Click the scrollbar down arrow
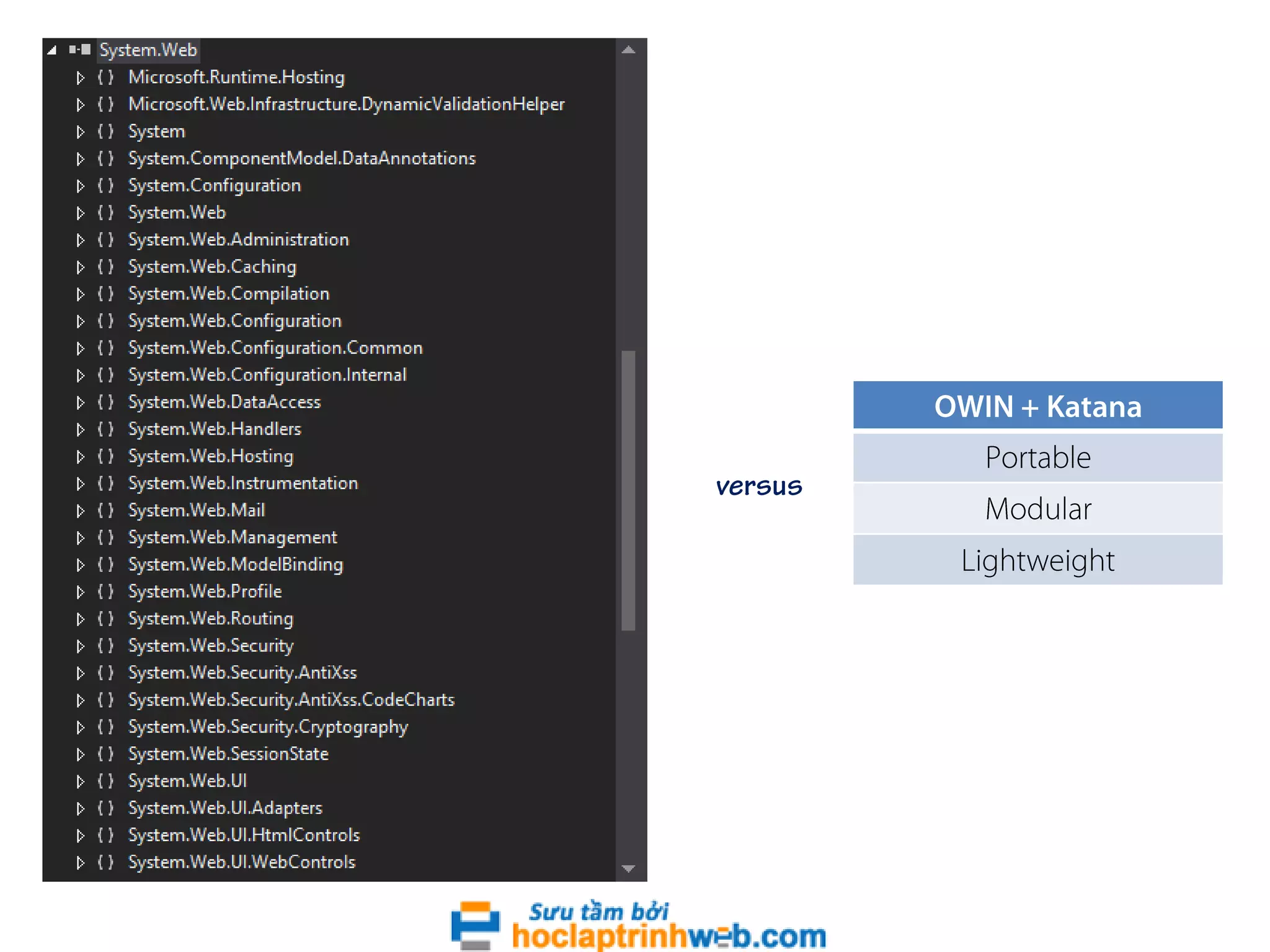 click(x=628, y=868)
